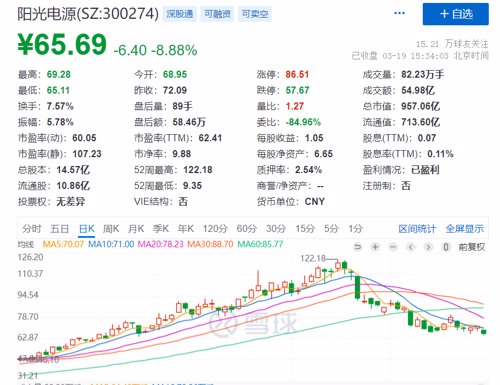Open the three-dots more options menu

pos(399,13)
